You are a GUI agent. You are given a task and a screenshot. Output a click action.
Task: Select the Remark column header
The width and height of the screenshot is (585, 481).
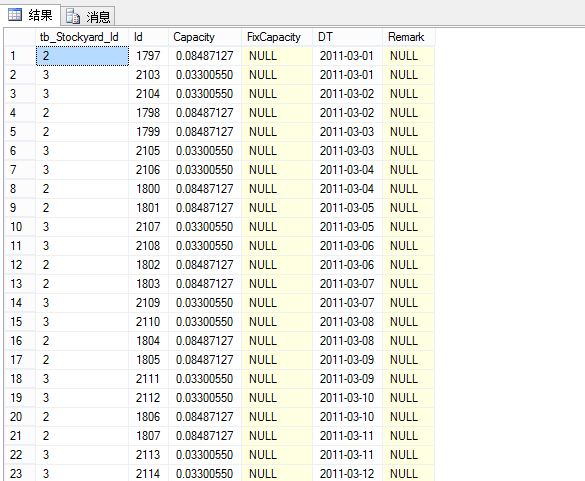pos(409,37)
